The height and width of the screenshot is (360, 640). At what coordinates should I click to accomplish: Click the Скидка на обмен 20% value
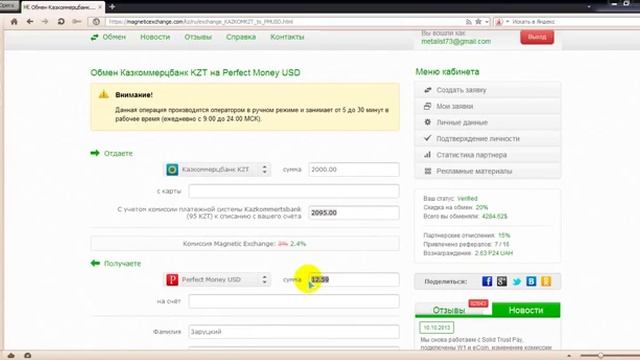point(482,207)
